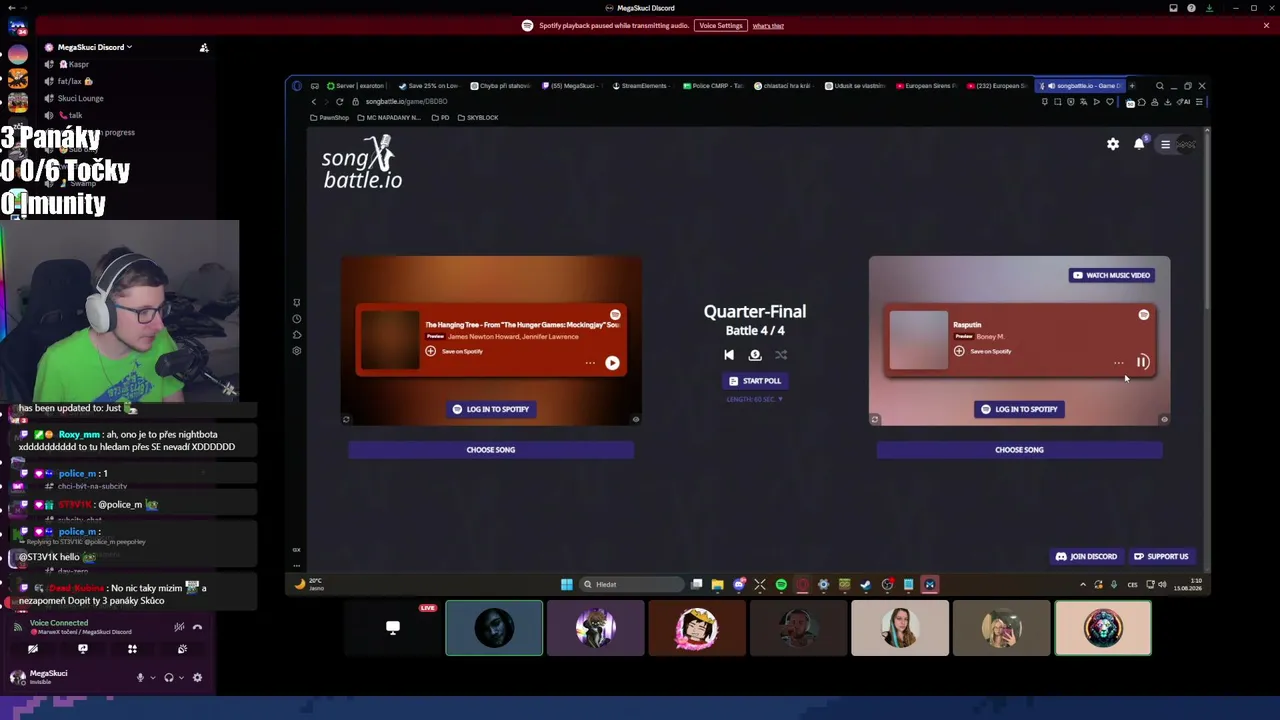Switch to the Server | exaroton browser tab
1280x720 pixels.
point(358,86)
